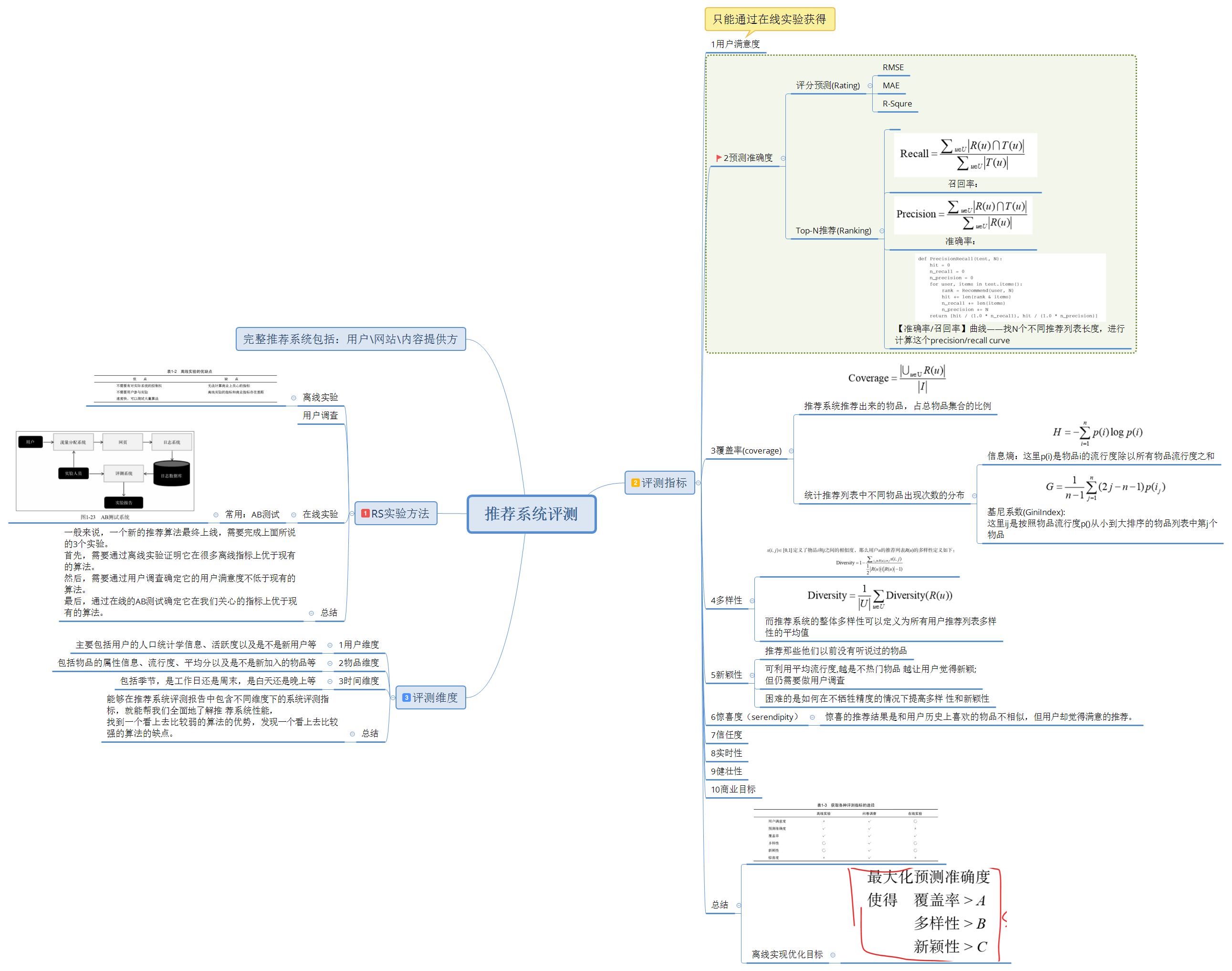Collapse the 总结 branch under 评测指标
The height and width of the screenshot is (971, 1232).
tap(738, 905)
